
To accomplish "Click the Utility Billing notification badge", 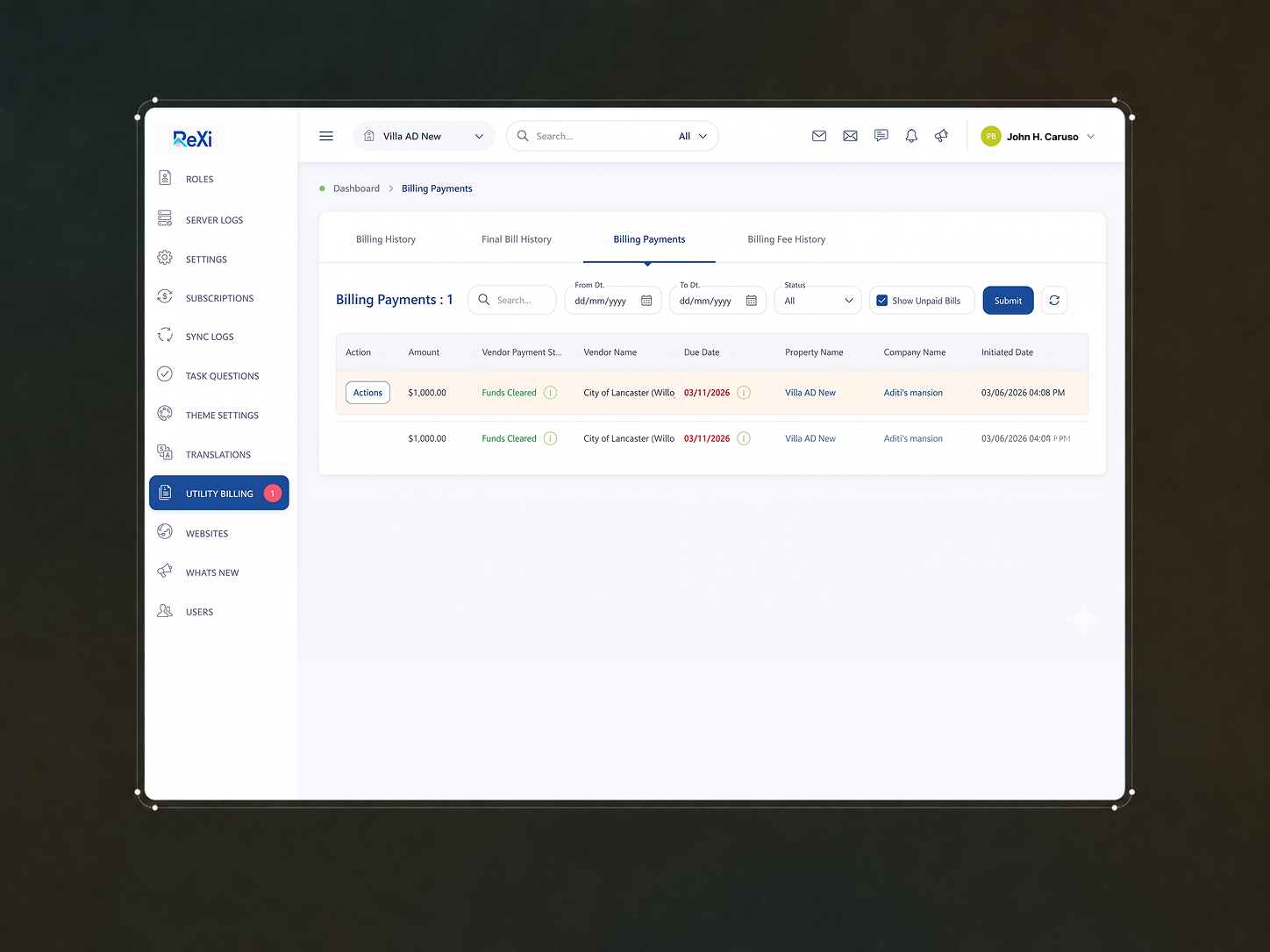I will click(273, 494).
